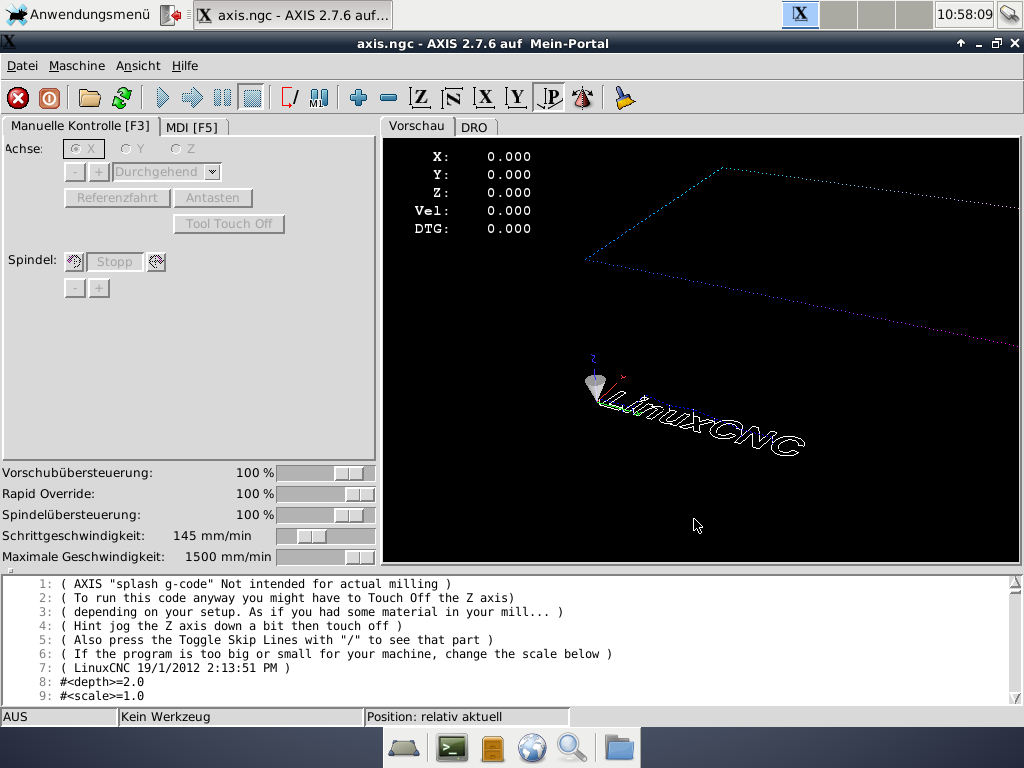Switch to Manuelle Kontrolle [F3] tab
The image size is (1024, 768).
click(80, 126)
